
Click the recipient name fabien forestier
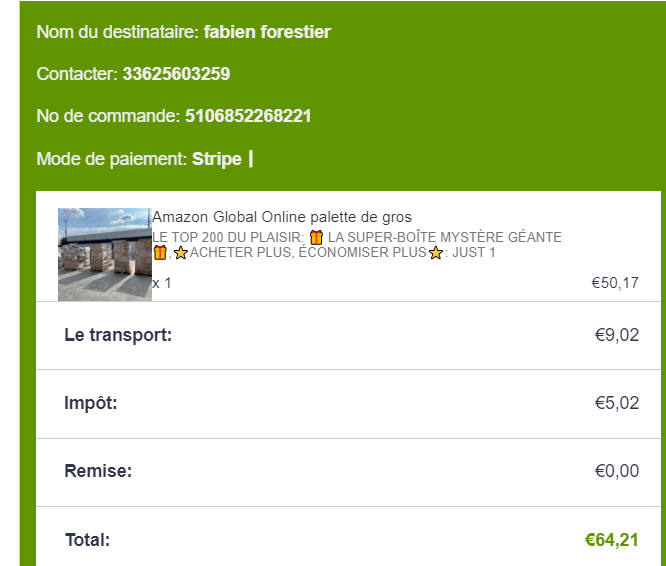(x=267, y=32)
